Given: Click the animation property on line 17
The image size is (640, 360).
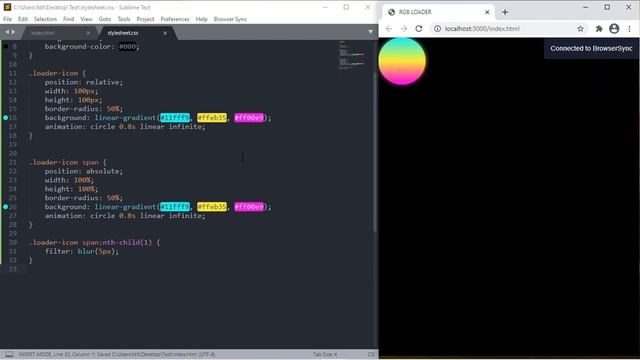Looking at the screenshot, I should (x=125, y=127).
